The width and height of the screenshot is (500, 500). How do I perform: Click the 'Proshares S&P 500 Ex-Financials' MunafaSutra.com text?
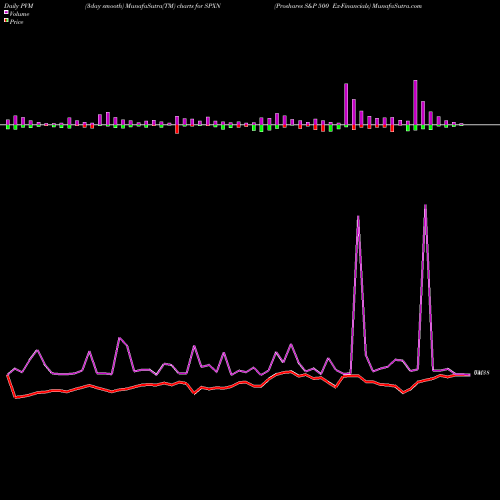click(x=348, y=6)
